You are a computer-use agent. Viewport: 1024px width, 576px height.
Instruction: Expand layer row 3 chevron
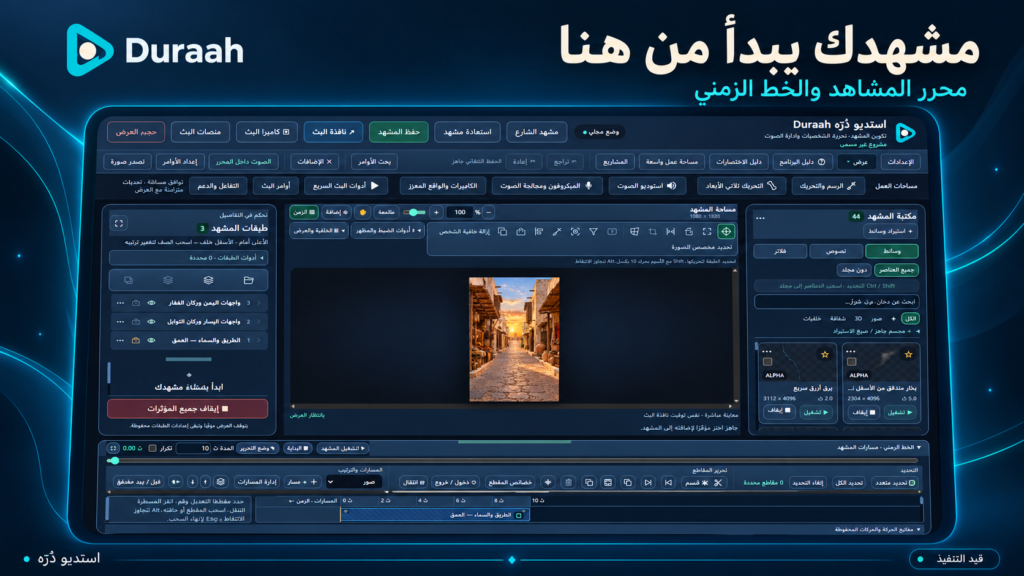pyautogui.click(x=259, y=303)
